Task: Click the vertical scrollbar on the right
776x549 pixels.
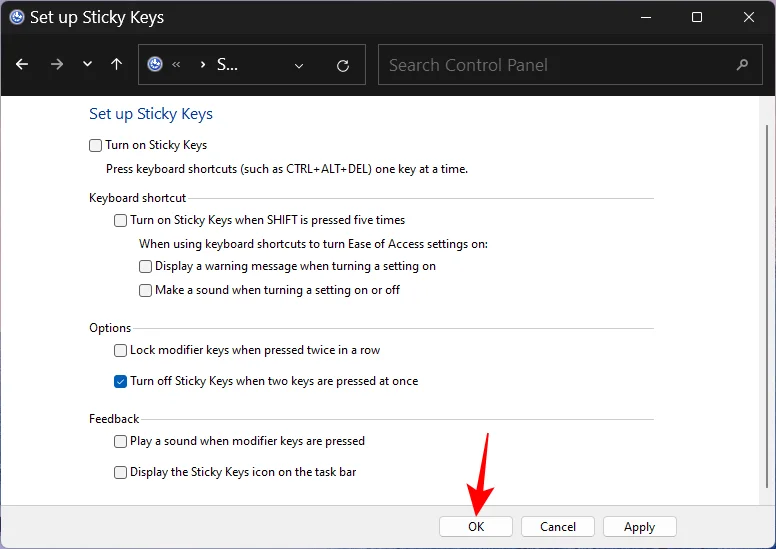Action: point(767,306)
